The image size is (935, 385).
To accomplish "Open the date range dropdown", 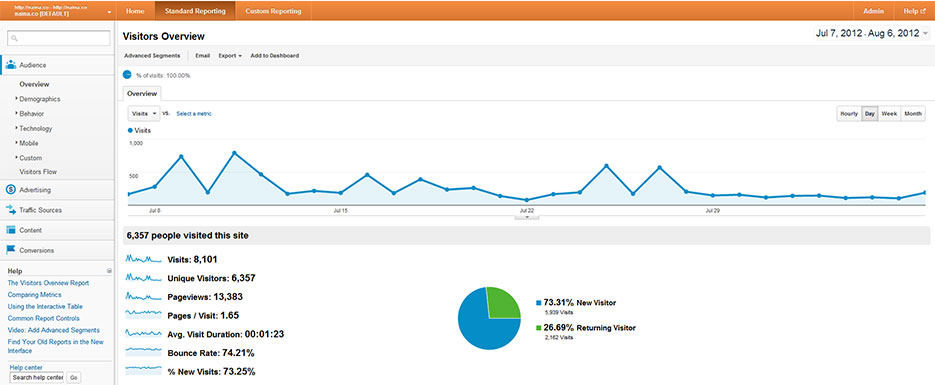I will pos(871,34).
